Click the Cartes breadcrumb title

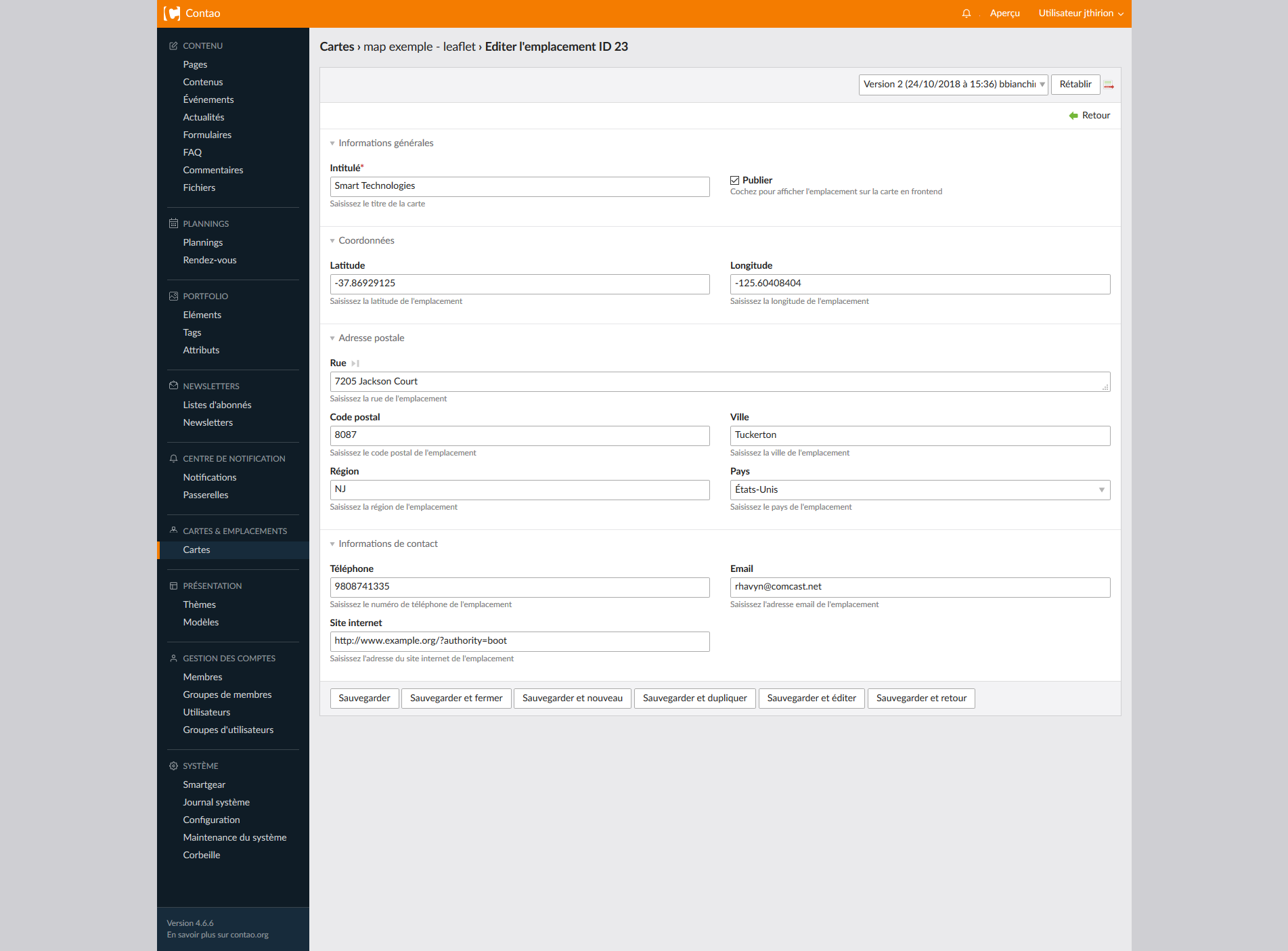(x=337, y=47)
